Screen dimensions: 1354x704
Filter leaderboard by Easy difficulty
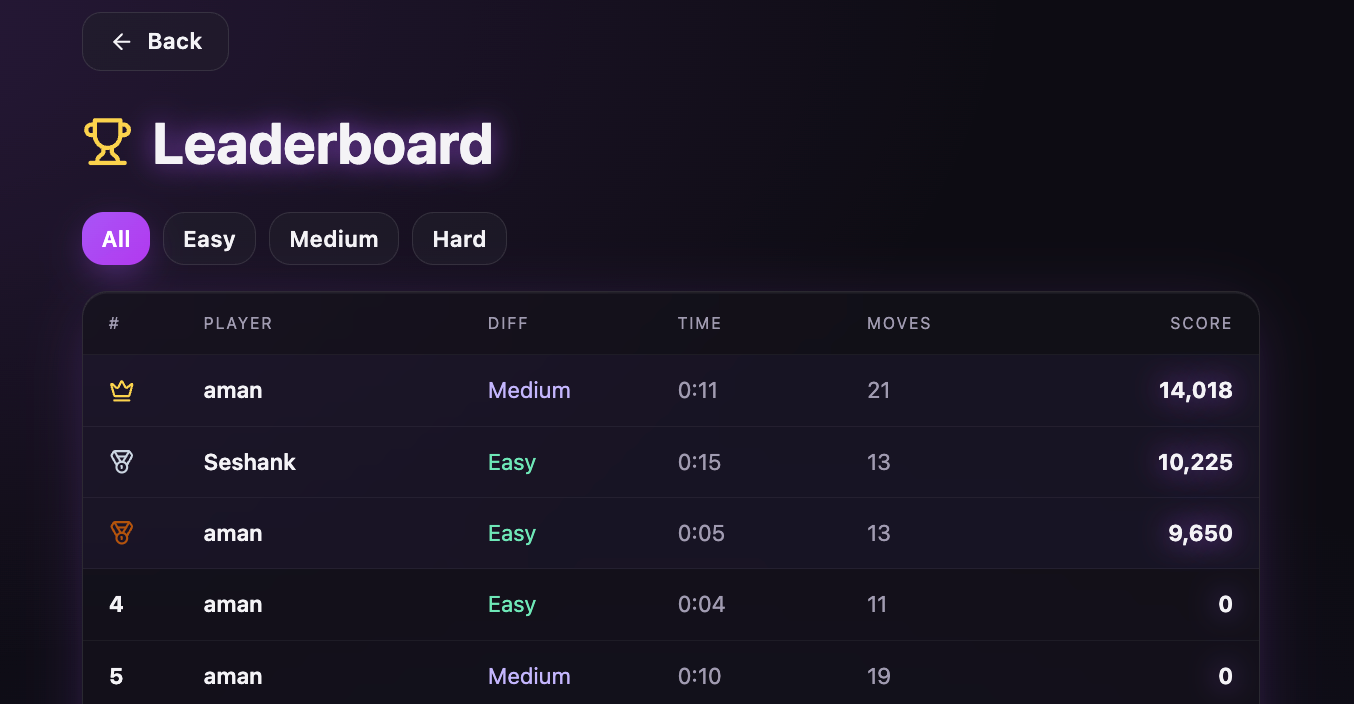pyautogui.click(x=209, y=239)
